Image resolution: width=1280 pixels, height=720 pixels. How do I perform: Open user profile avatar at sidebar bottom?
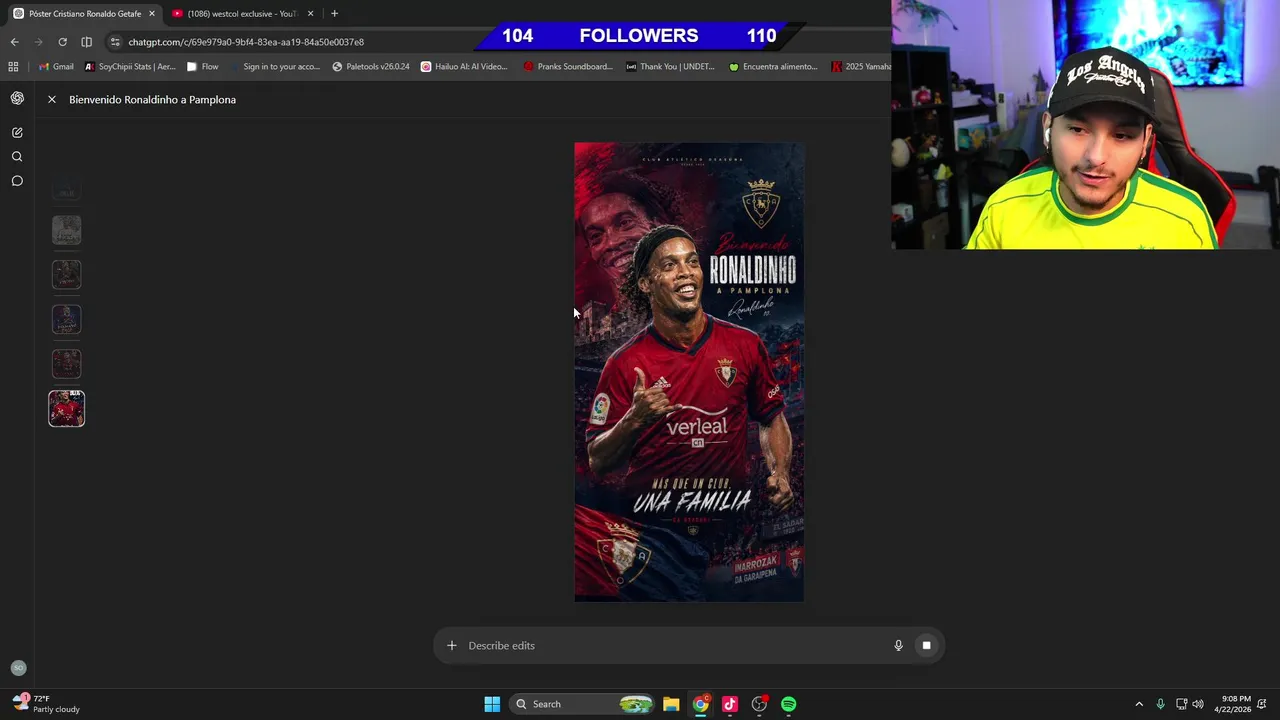18,668
